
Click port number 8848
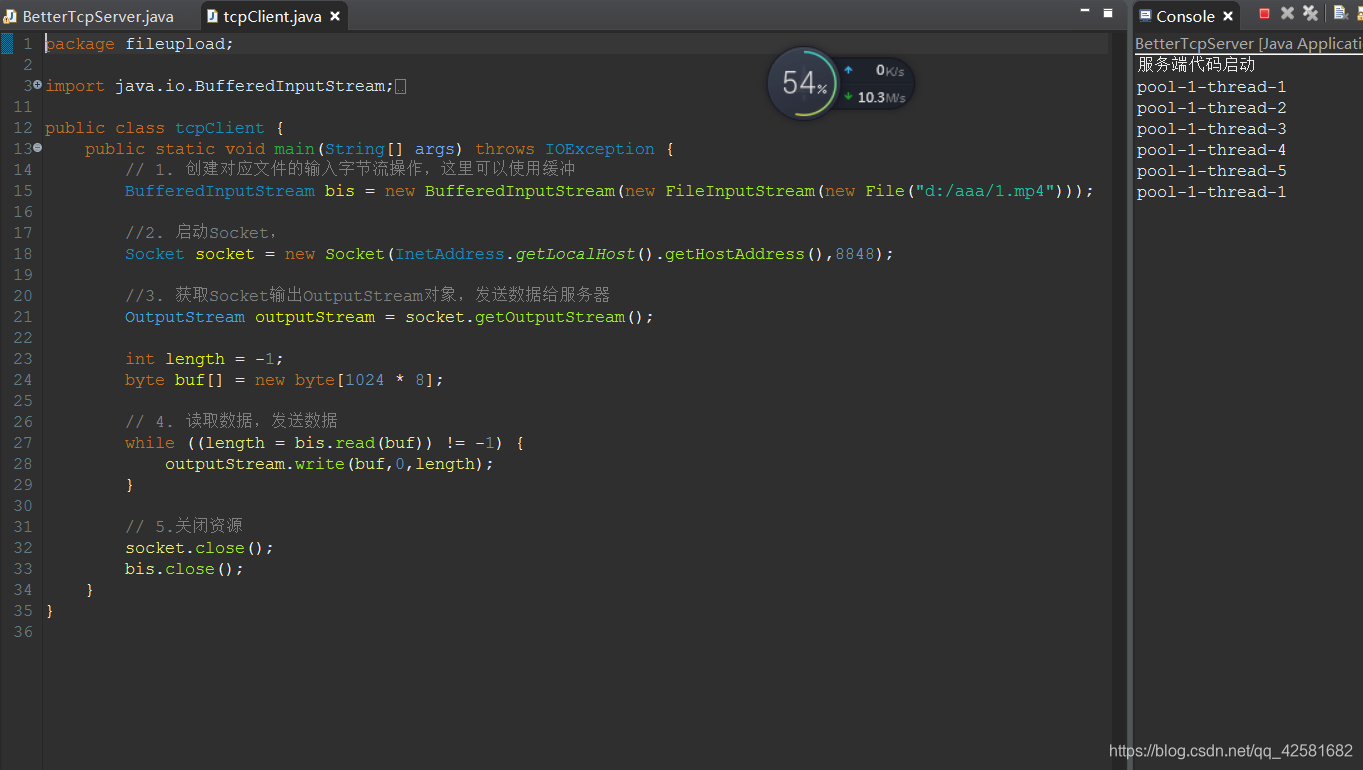[855, 254]
